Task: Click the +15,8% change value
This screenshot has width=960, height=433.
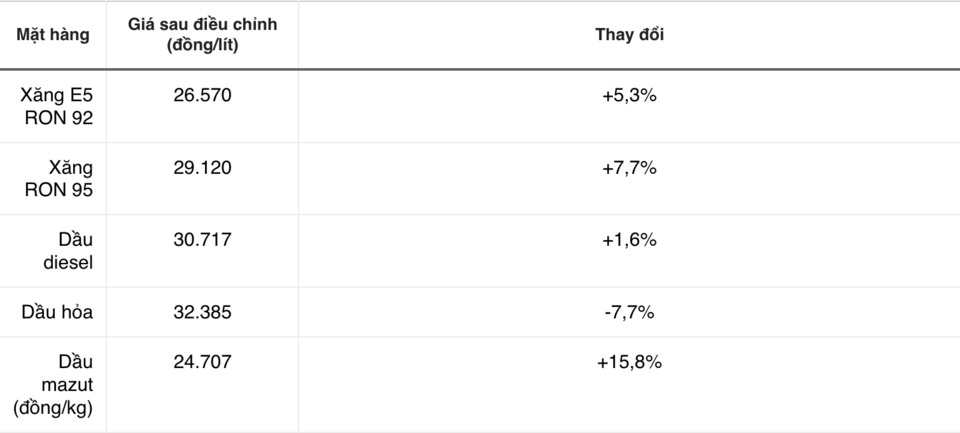Action: click(x=629, y=361)
